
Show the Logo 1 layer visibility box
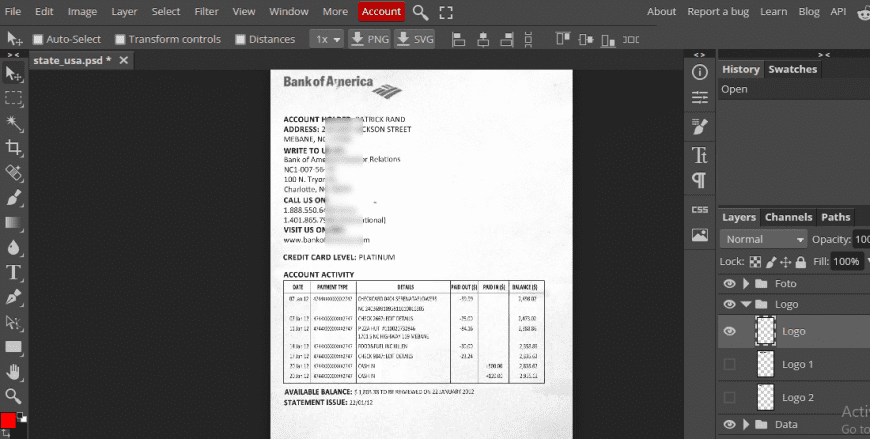pyautogui.click(x=729, y=364)
